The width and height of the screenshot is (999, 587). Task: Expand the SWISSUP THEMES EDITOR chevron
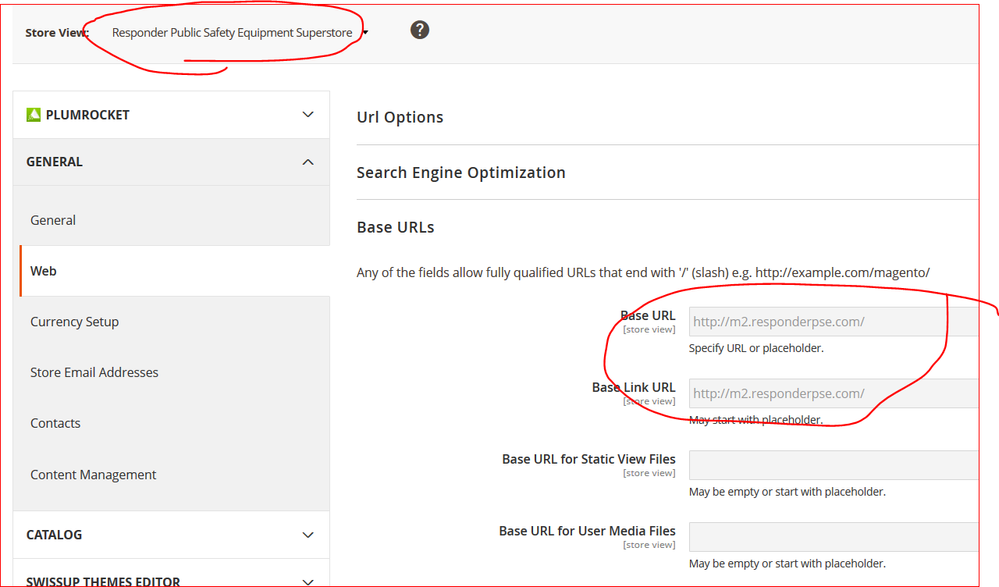[x=308, y=581]
